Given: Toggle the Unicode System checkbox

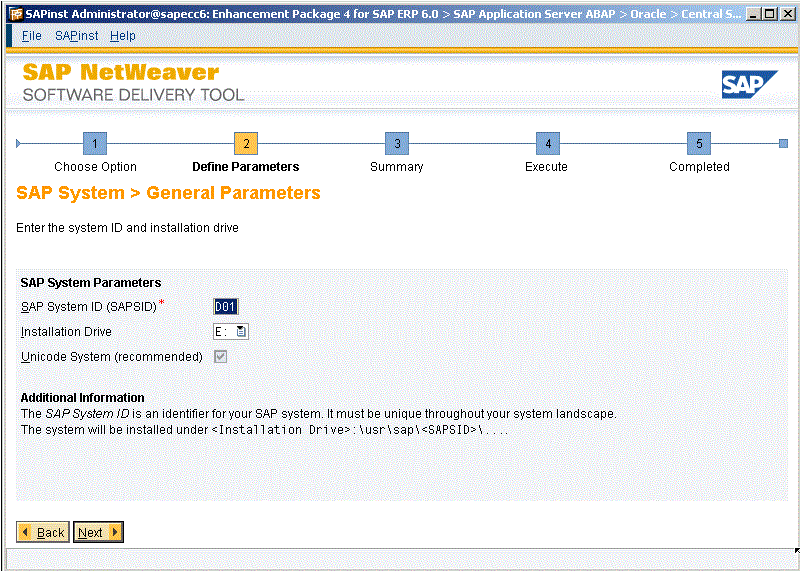Looking at the screenshot, I should (x=220, y=356).
